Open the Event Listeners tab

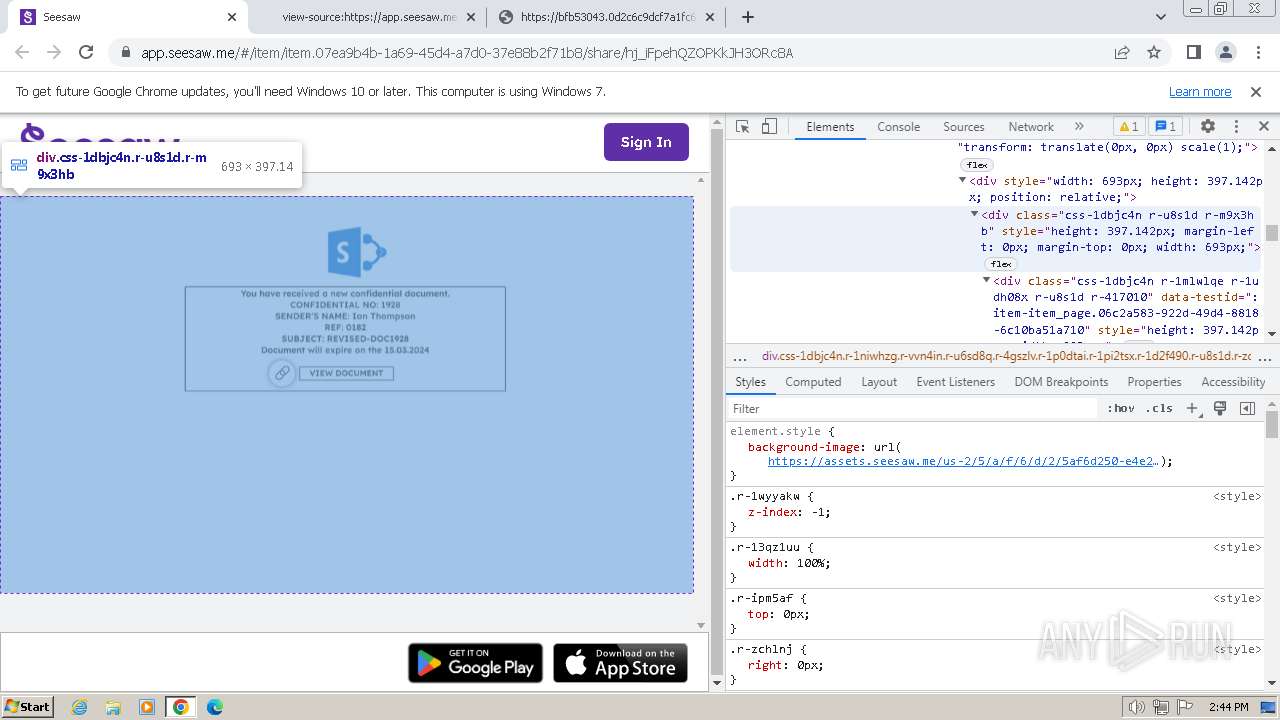[956, 382]
